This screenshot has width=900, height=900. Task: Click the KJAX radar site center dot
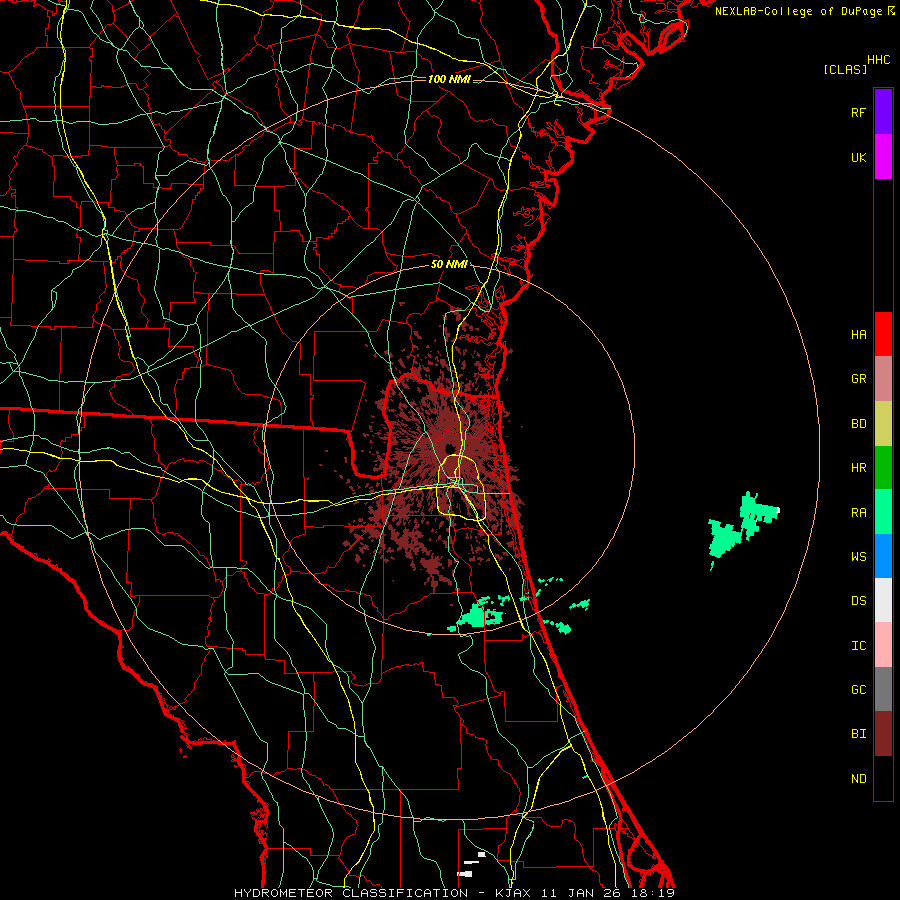point(449,447)
